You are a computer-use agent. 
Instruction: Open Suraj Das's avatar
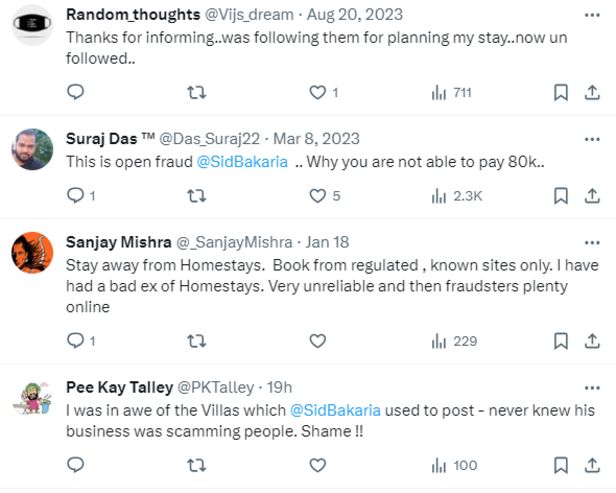point(32,148)
